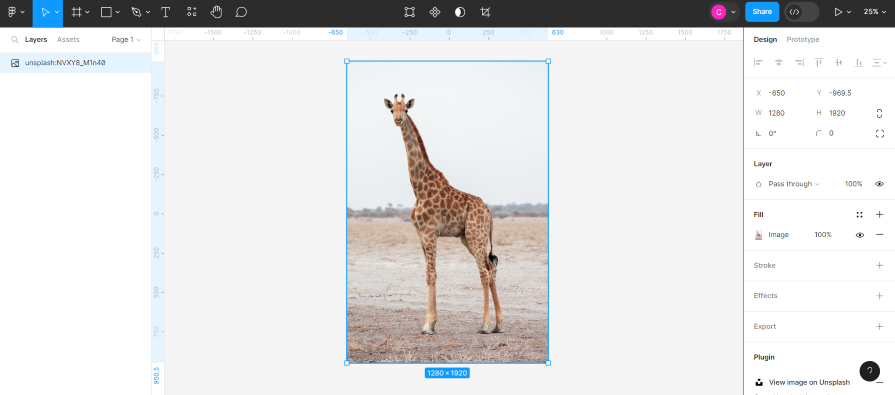
Task: Toggle layer visibility eye in Layer section
Action: click(x=880, y=184)
